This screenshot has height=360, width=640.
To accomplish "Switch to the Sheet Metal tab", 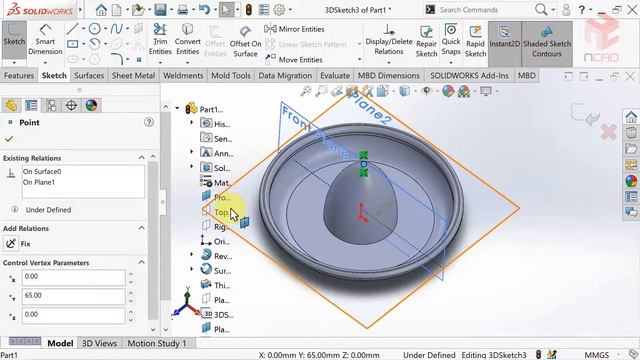I will (x=133, y=76).
